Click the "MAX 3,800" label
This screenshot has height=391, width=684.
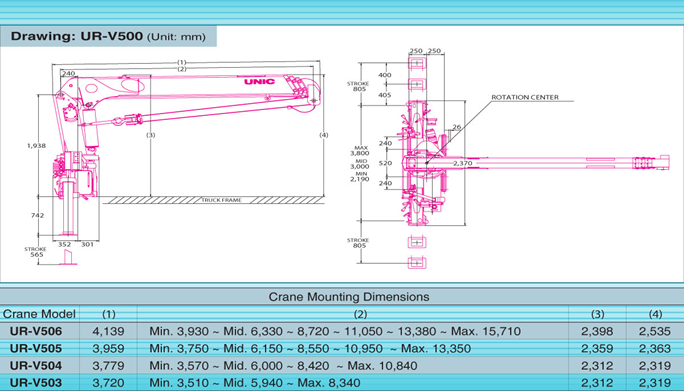coord(360,151)
